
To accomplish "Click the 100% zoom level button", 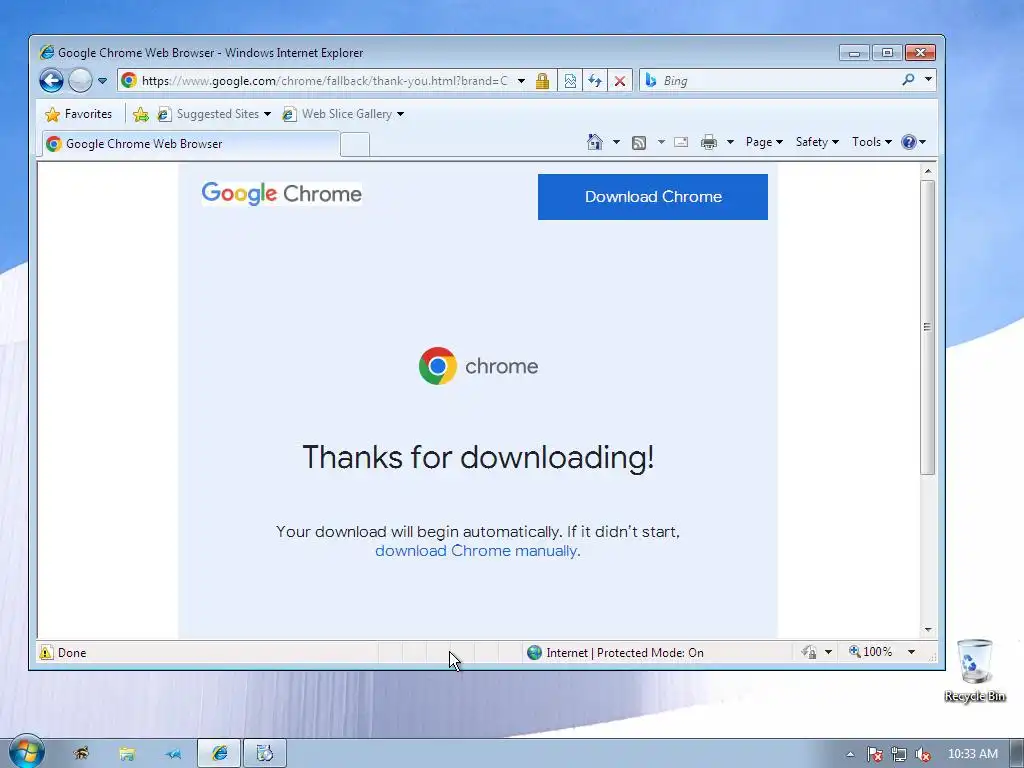I will pyautogui.click(x=871, y=652).
